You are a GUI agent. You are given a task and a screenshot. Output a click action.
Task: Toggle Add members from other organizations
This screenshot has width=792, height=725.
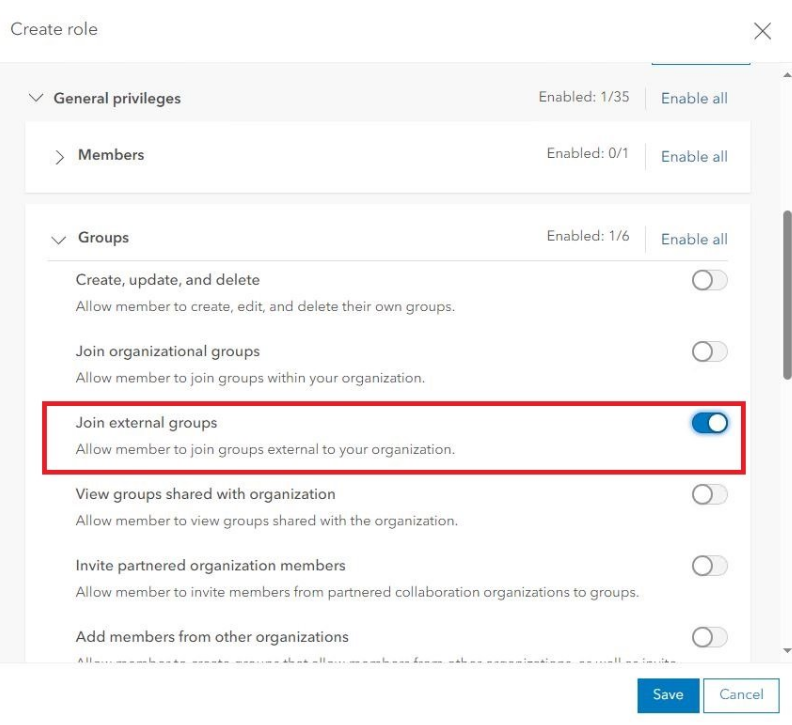pos(709,637)
